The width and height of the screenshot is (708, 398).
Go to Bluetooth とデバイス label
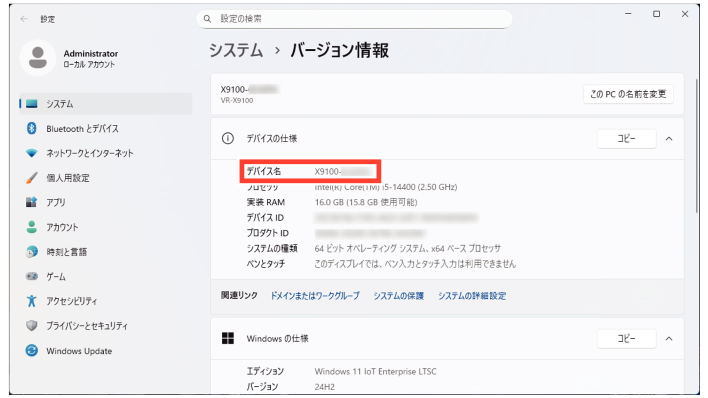coord(82,129)
